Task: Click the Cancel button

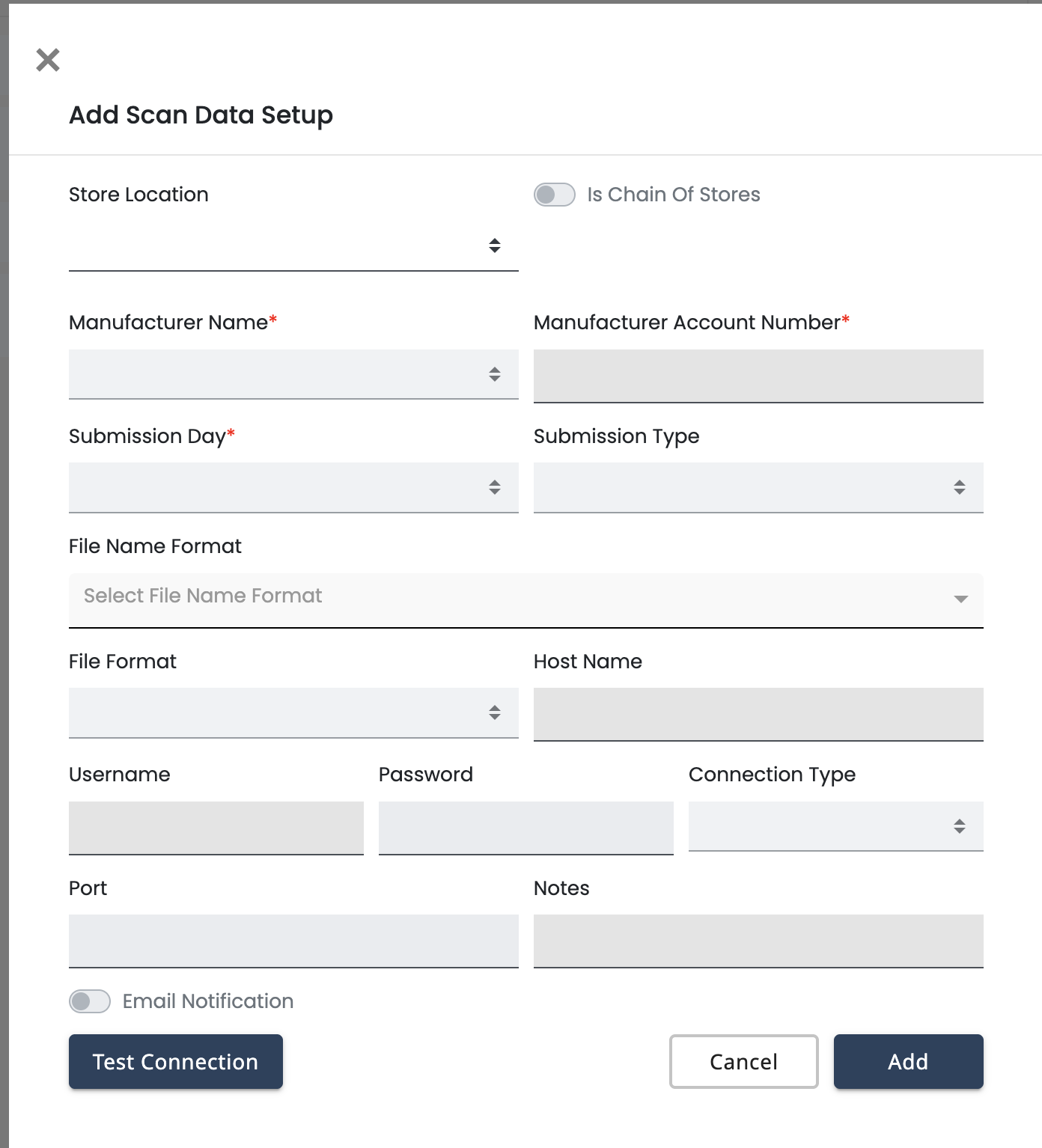Action: coord(743,1061)
